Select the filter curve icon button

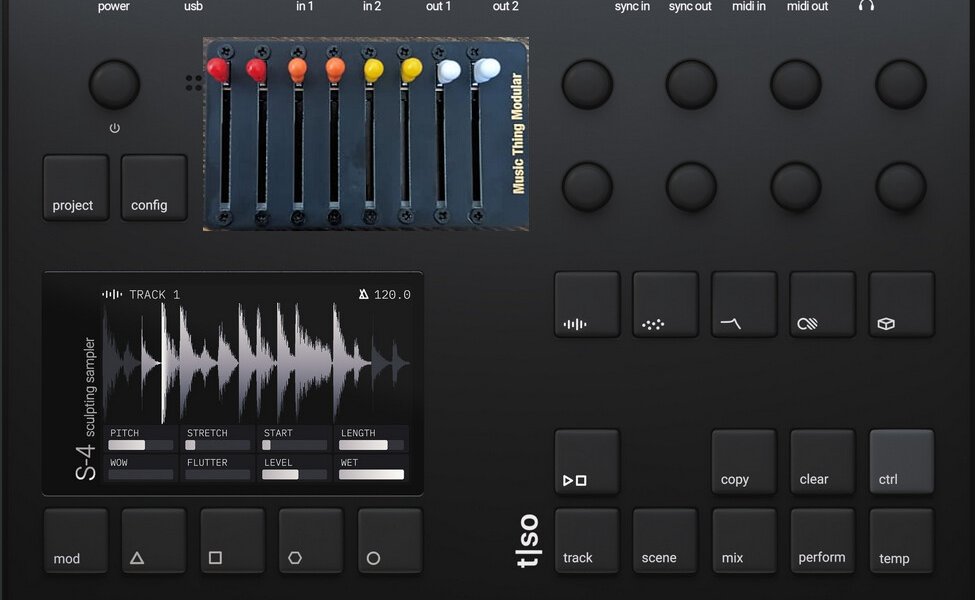[744, 304]
